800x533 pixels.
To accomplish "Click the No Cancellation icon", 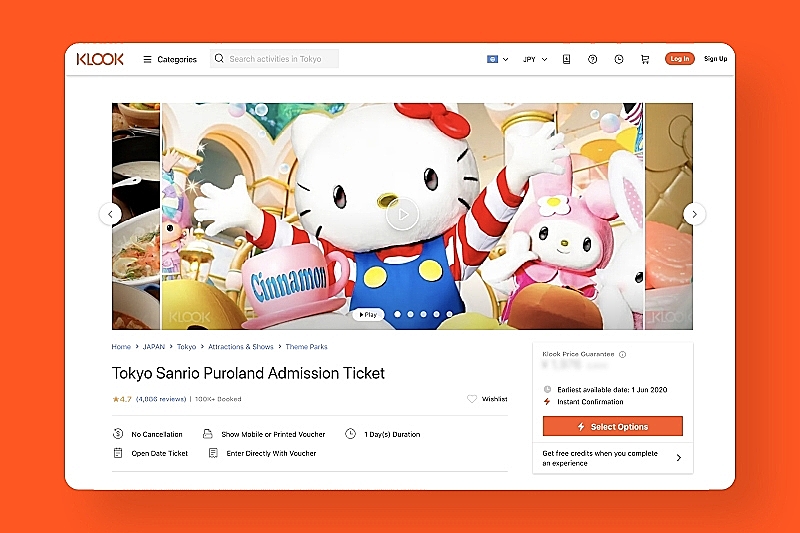I will coord(118,434).
